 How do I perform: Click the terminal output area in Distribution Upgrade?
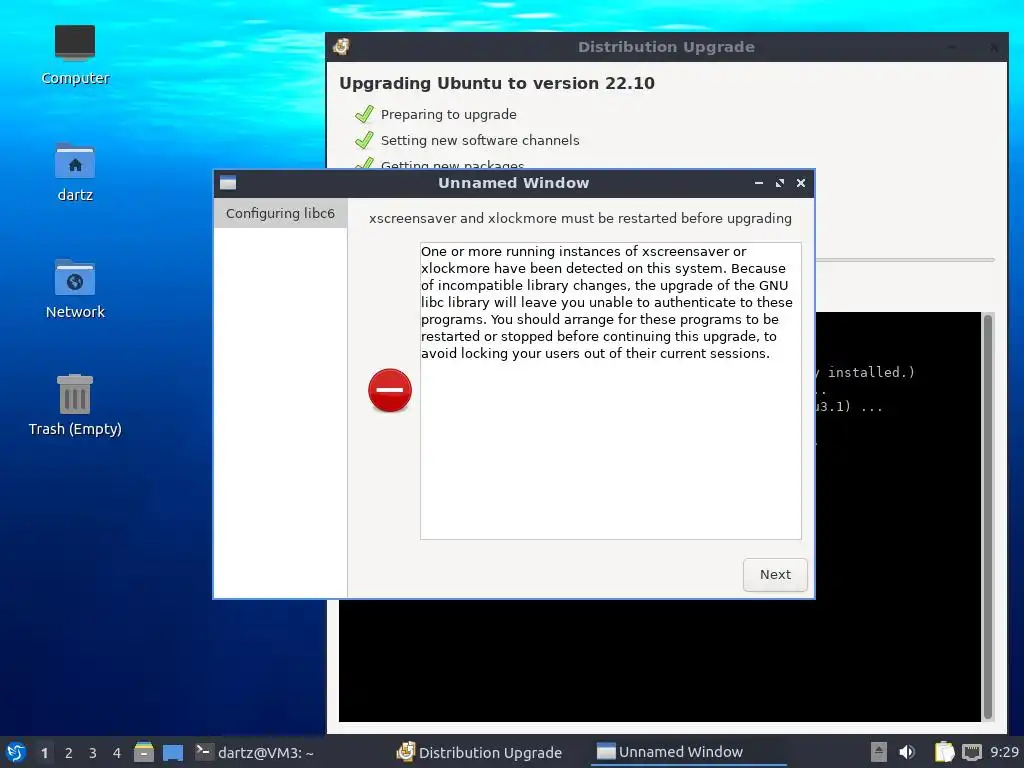[660, 660]
